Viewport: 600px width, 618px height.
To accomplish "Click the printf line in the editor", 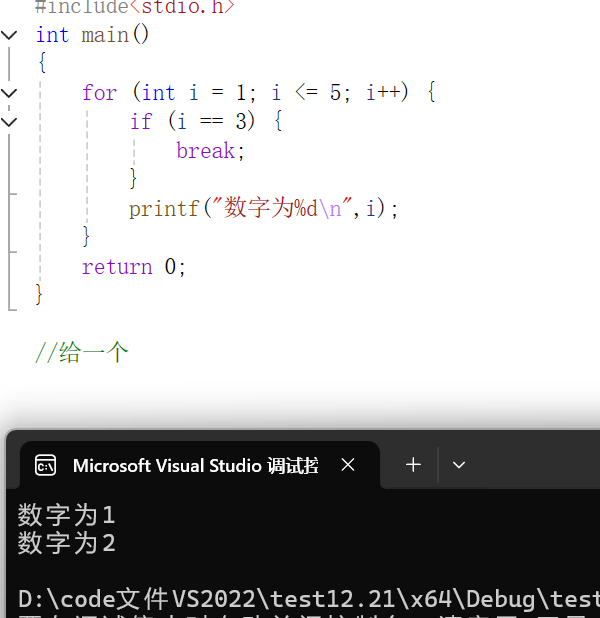I will (263, 208).
